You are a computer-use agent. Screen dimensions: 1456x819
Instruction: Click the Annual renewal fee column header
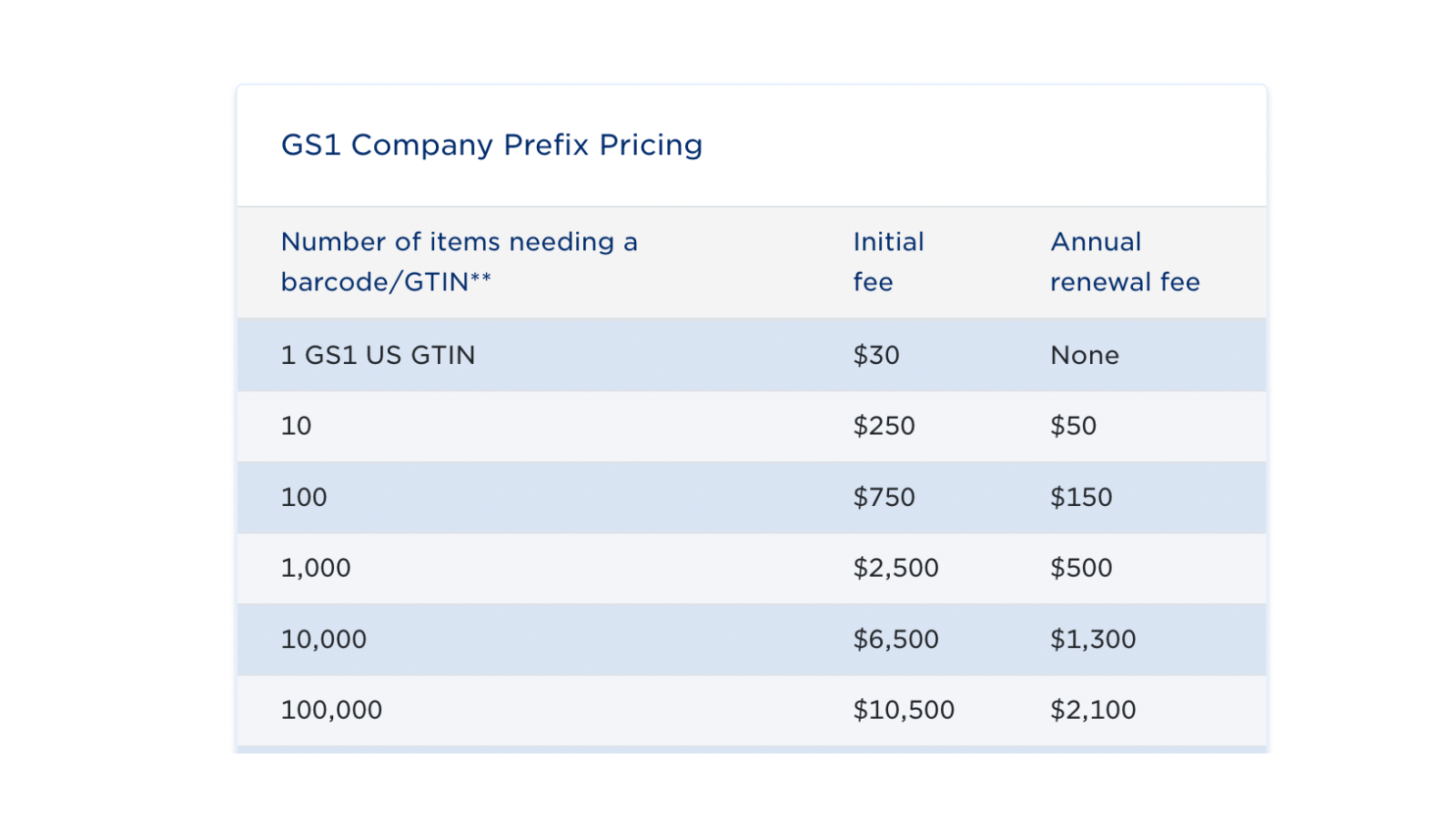(x=1125, y=262)
